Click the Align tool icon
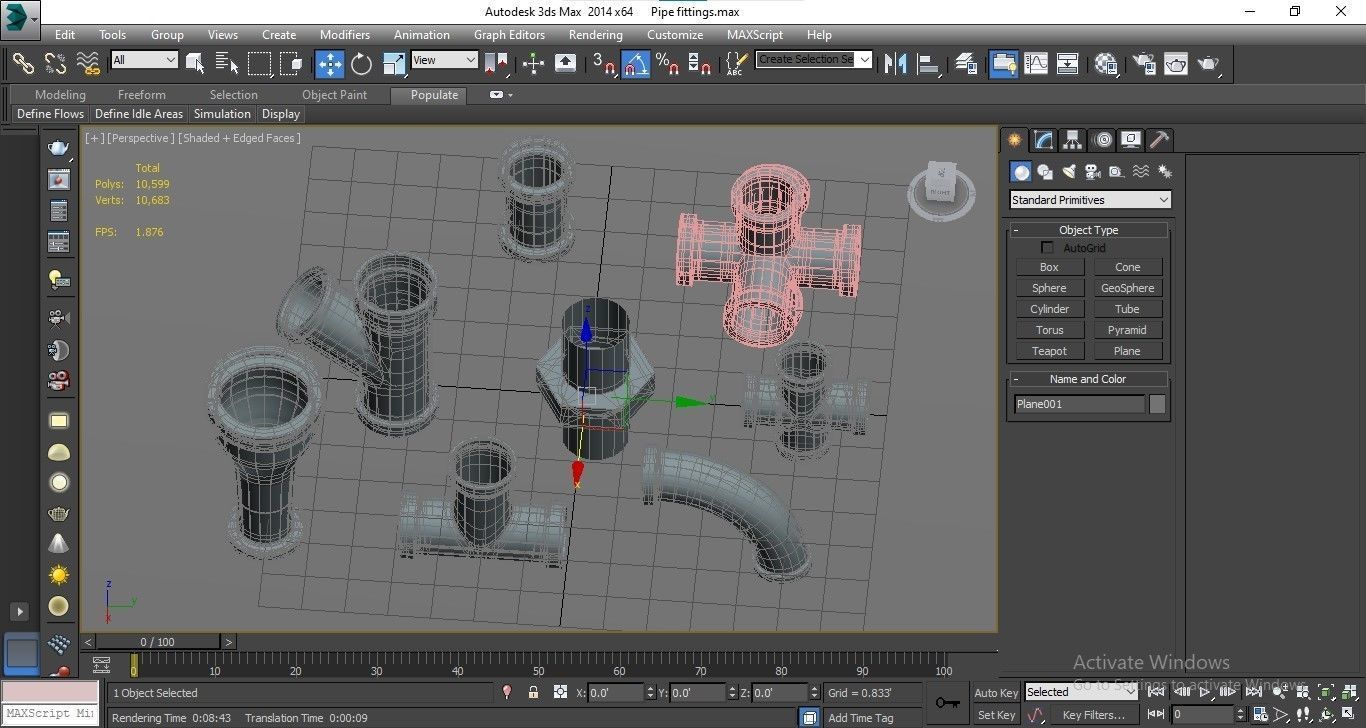The height and width of the screenshot is (728, 1366). point(929,64)
